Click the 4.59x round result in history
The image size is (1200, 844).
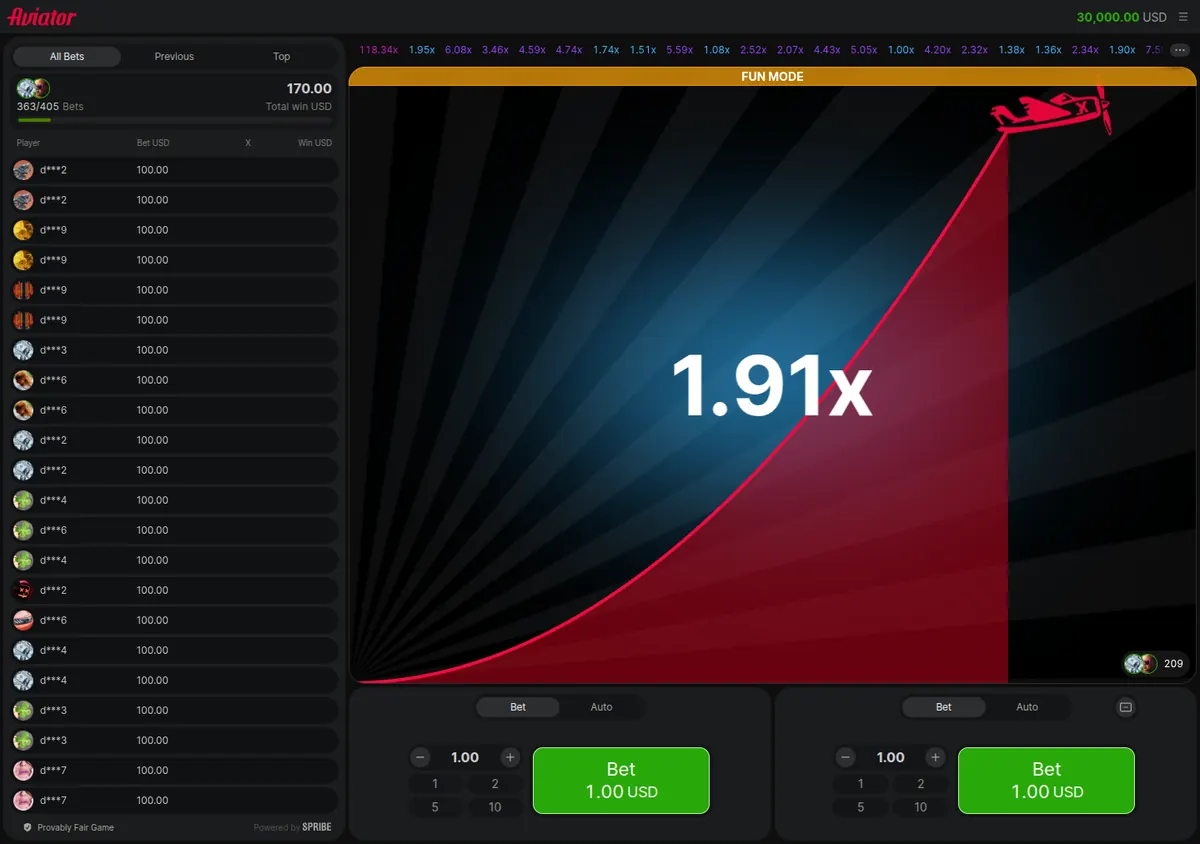click(532, 49)
